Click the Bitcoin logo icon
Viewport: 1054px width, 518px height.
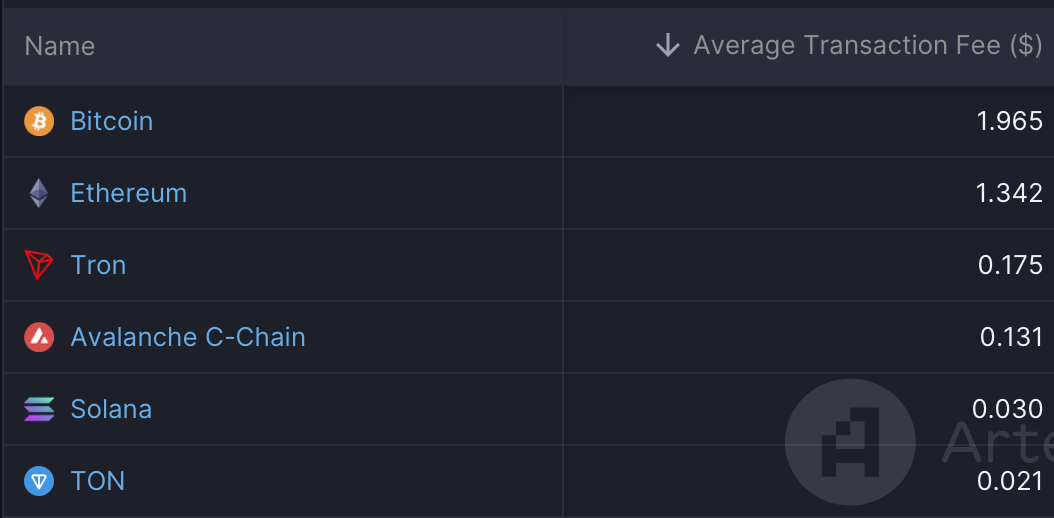coord(39,122)
